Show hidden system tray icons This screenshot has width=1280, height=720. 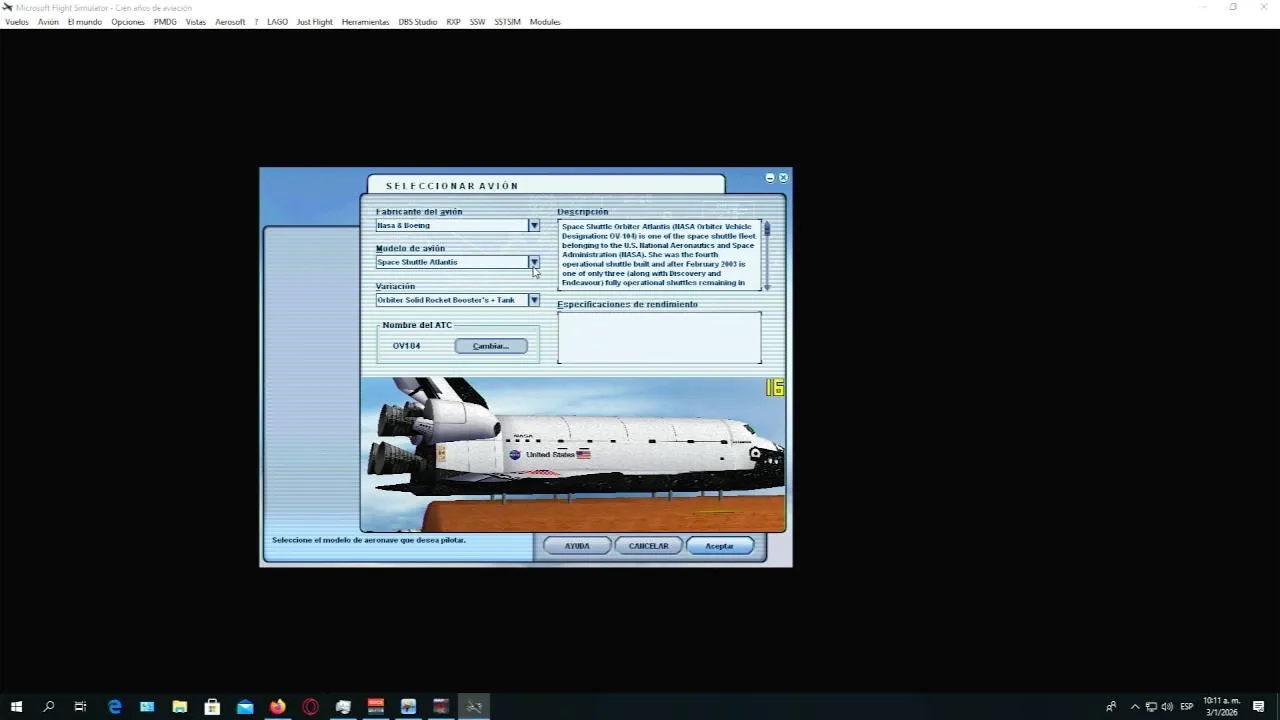pos(1135,707)
